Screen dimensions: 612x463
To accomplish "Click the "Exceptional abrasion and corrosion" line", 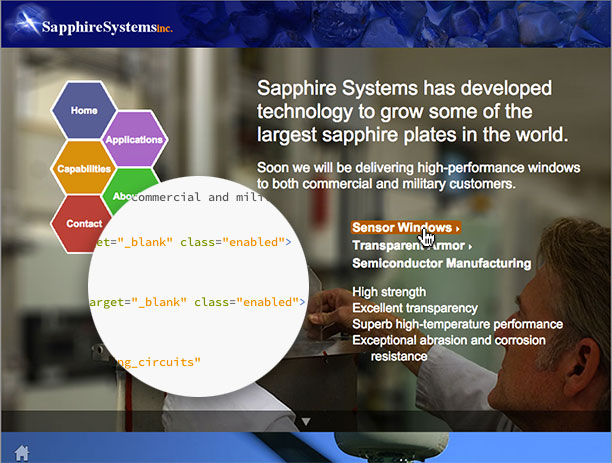I will [x=450, y=340].
